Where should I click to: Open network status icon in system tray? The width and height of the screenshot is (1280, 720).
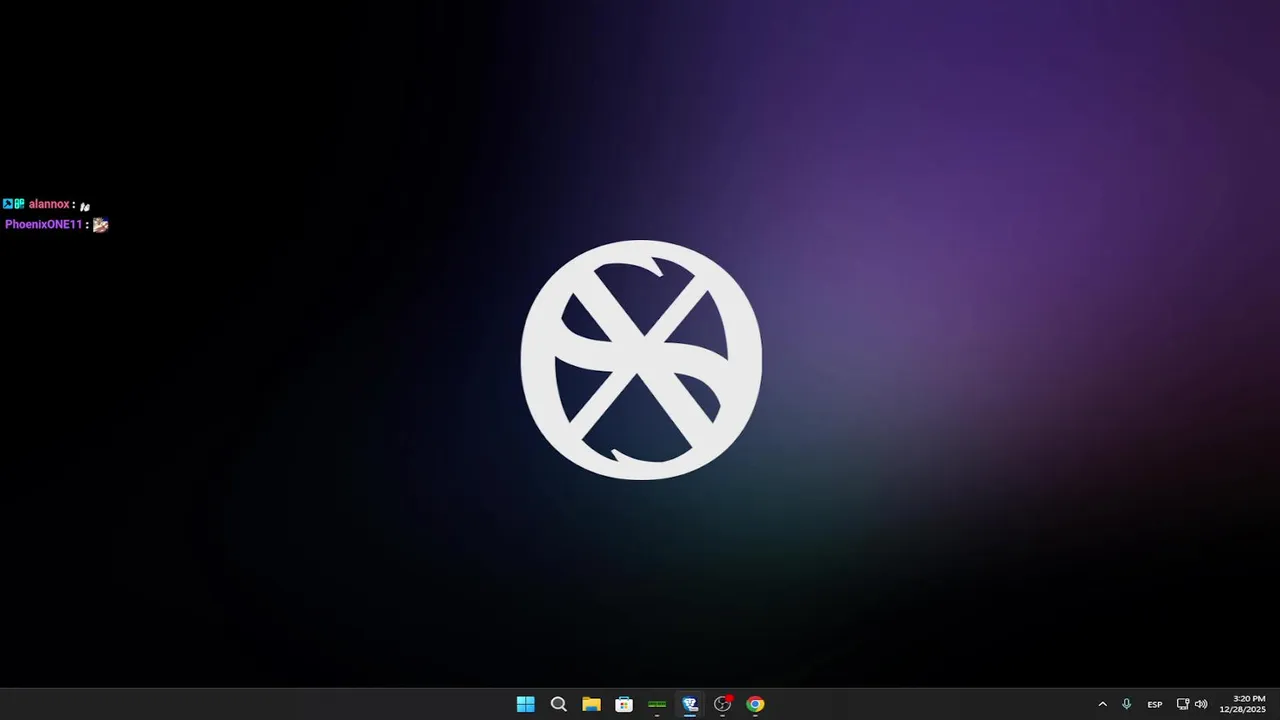point(1183,704)
